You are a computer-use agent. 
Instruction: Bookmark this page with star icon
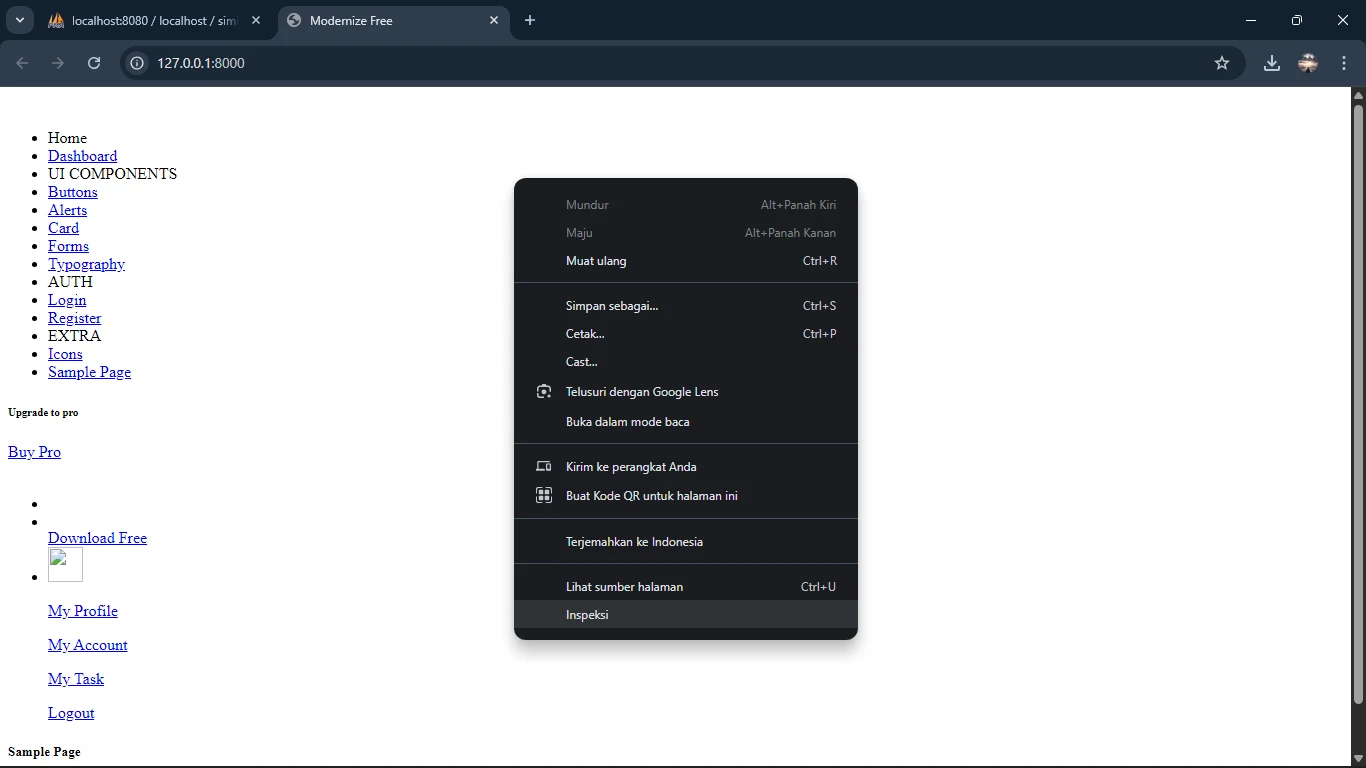pyautogui.click(x=1221, y=63)
